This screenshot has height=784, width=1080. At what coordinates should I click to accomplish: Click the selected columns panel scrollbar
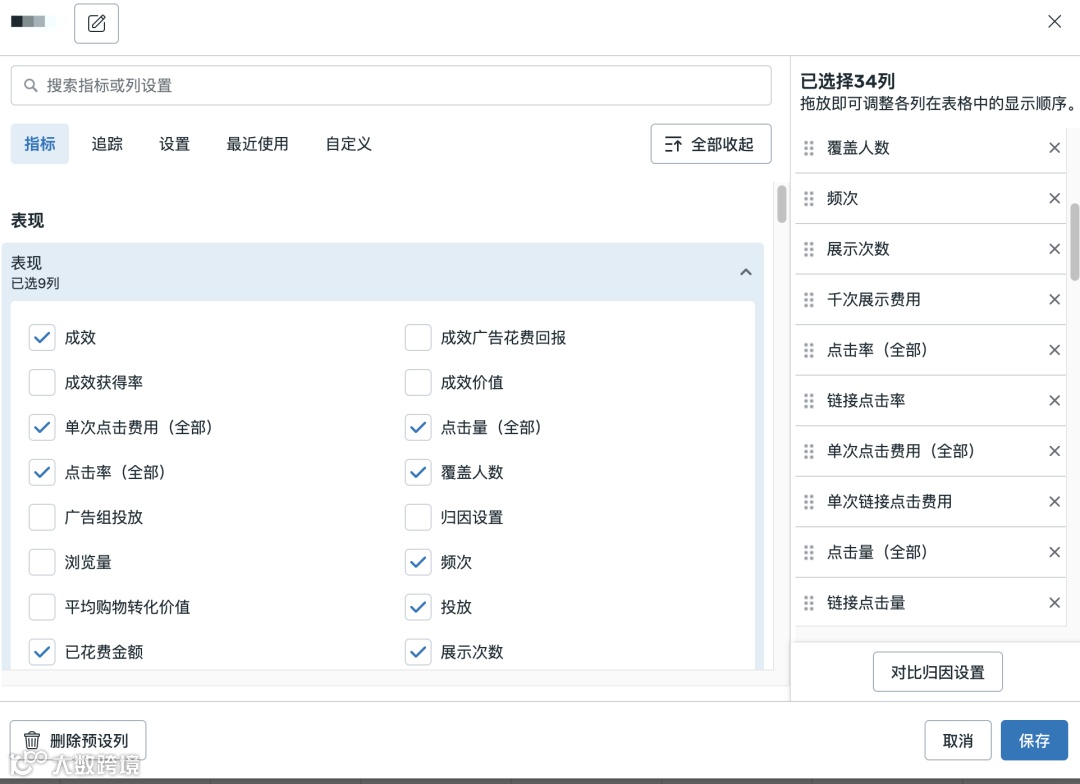[x=1074, y=242]
